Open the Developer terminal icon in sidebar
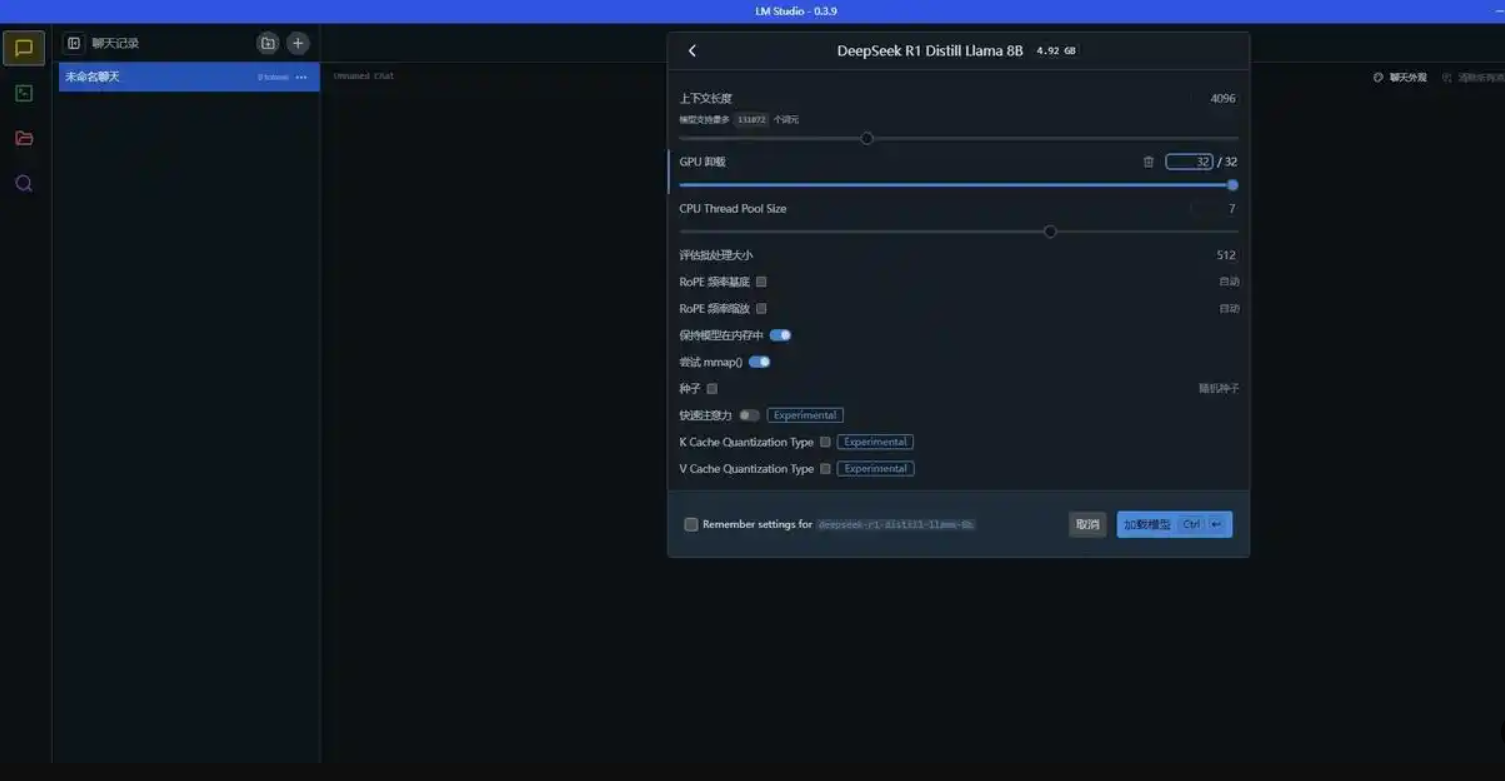The image size is (1505, 781). point(24,93)
